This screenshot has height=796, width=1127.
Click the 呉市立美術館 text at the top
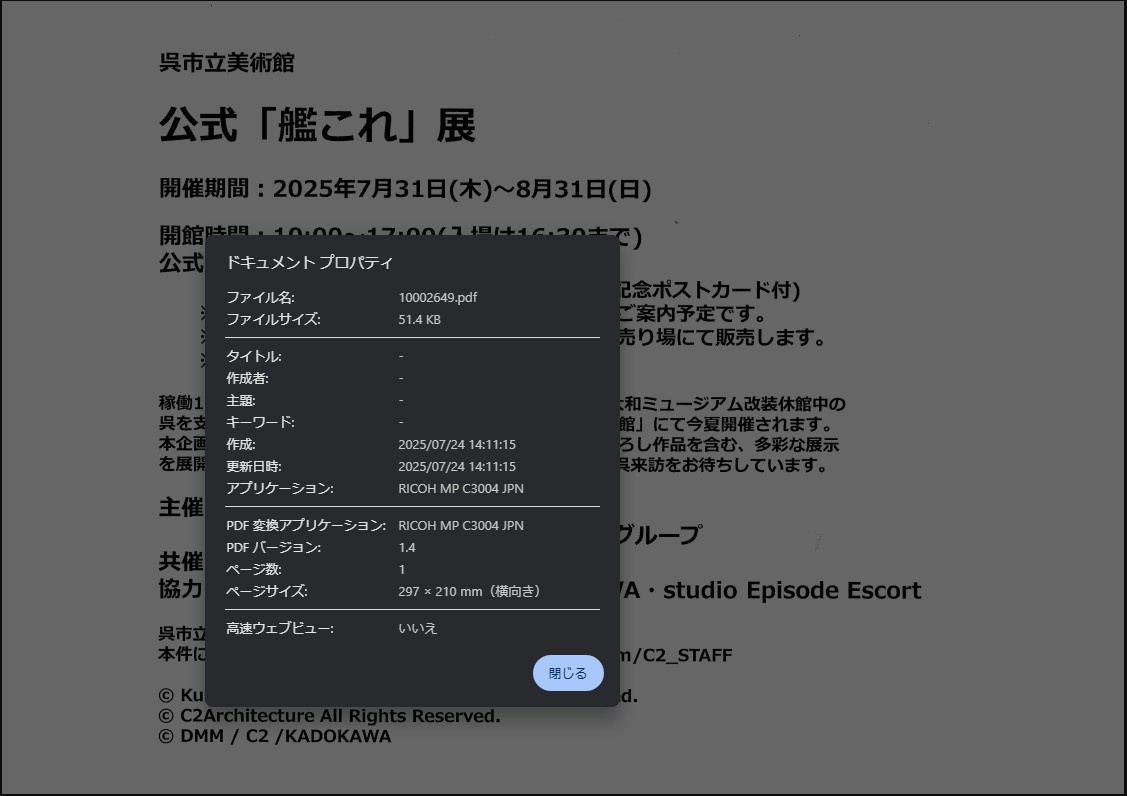(x=226, y=63)
